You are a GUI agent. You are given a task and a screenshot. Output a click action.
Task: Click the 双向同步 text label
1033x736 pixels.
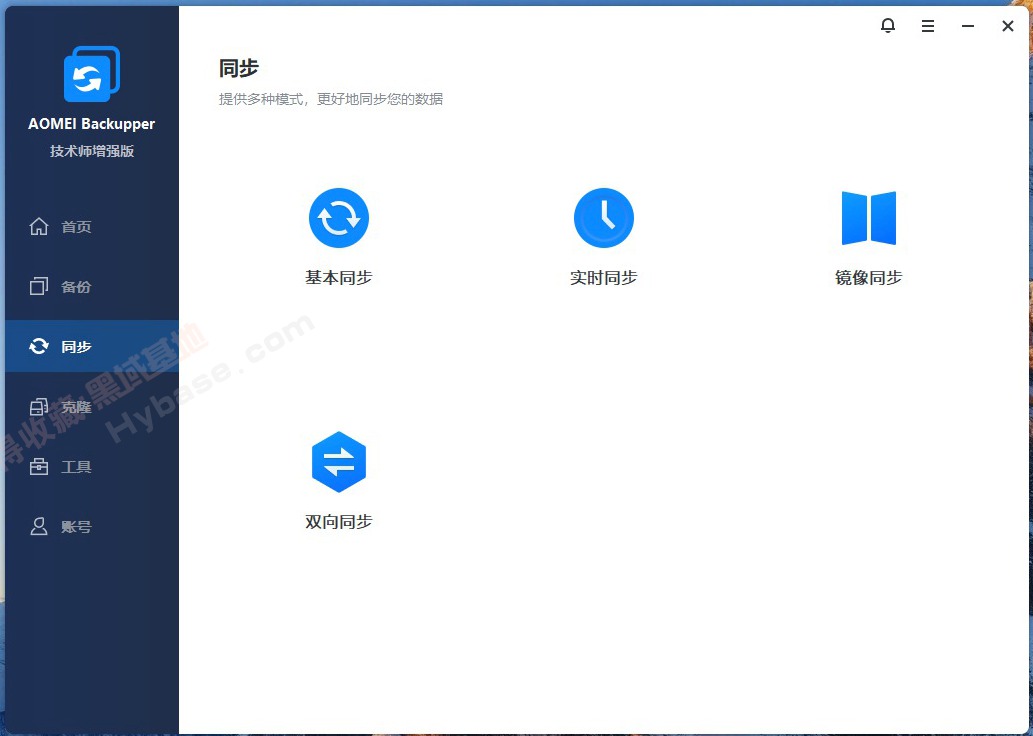coord(338,521)
